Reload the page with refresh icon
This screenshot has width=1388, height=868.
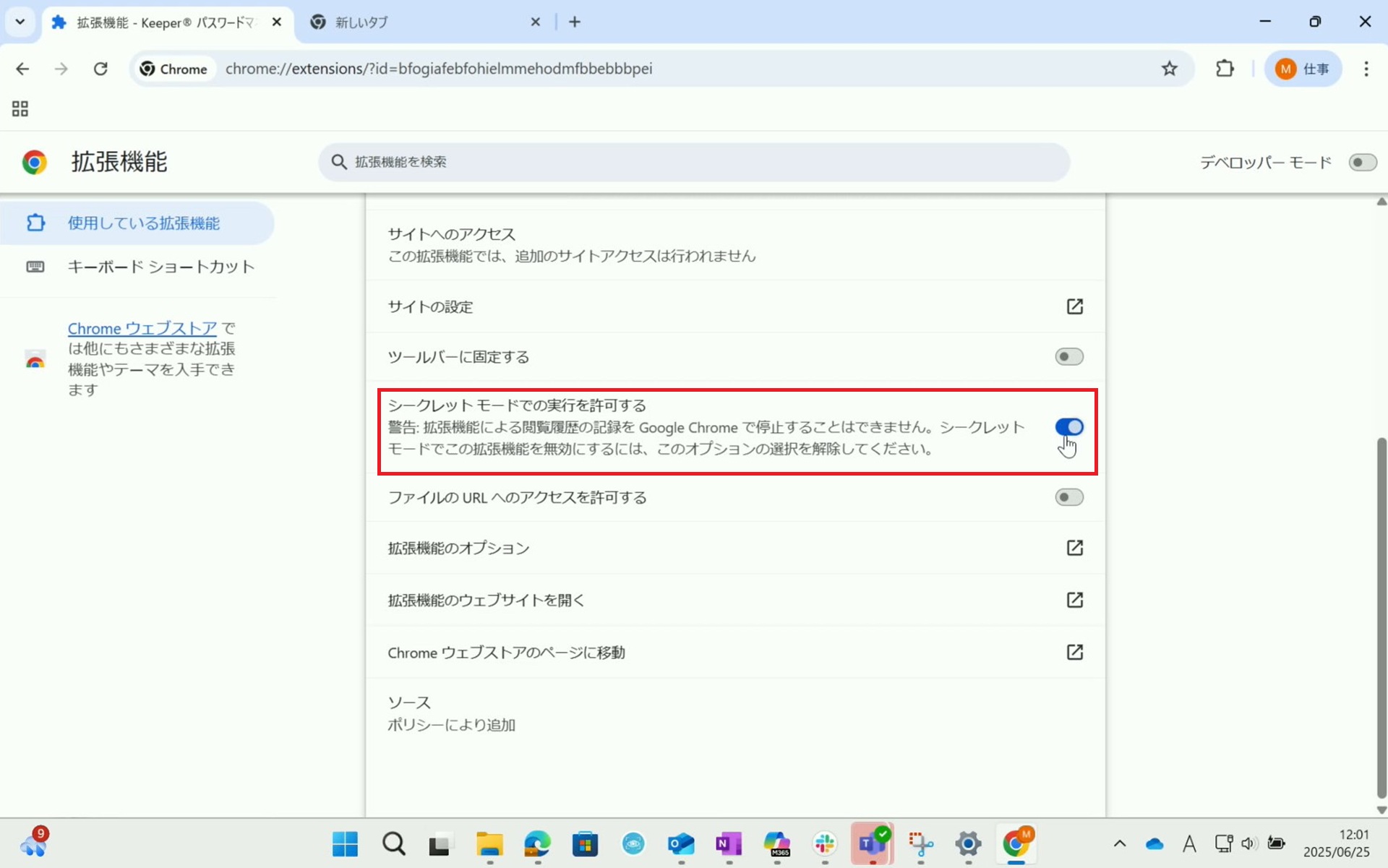[100, 69]
